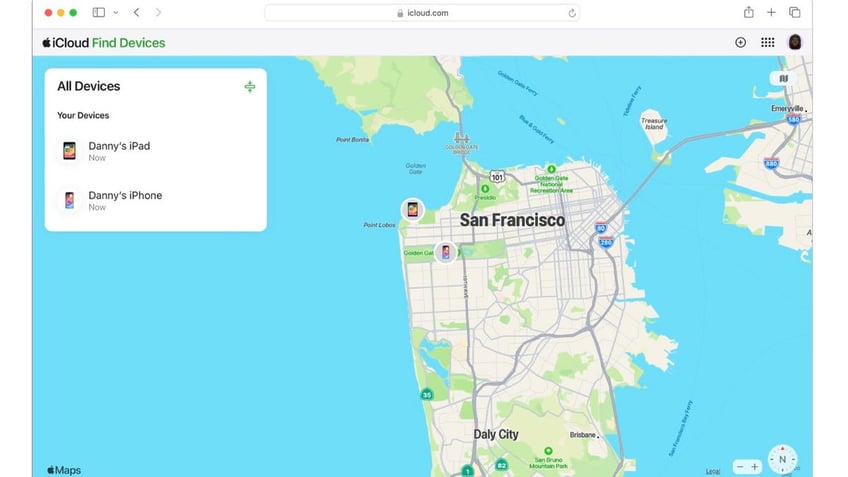Open the Safari share icon
848x477 pixels.
point(748,12)
